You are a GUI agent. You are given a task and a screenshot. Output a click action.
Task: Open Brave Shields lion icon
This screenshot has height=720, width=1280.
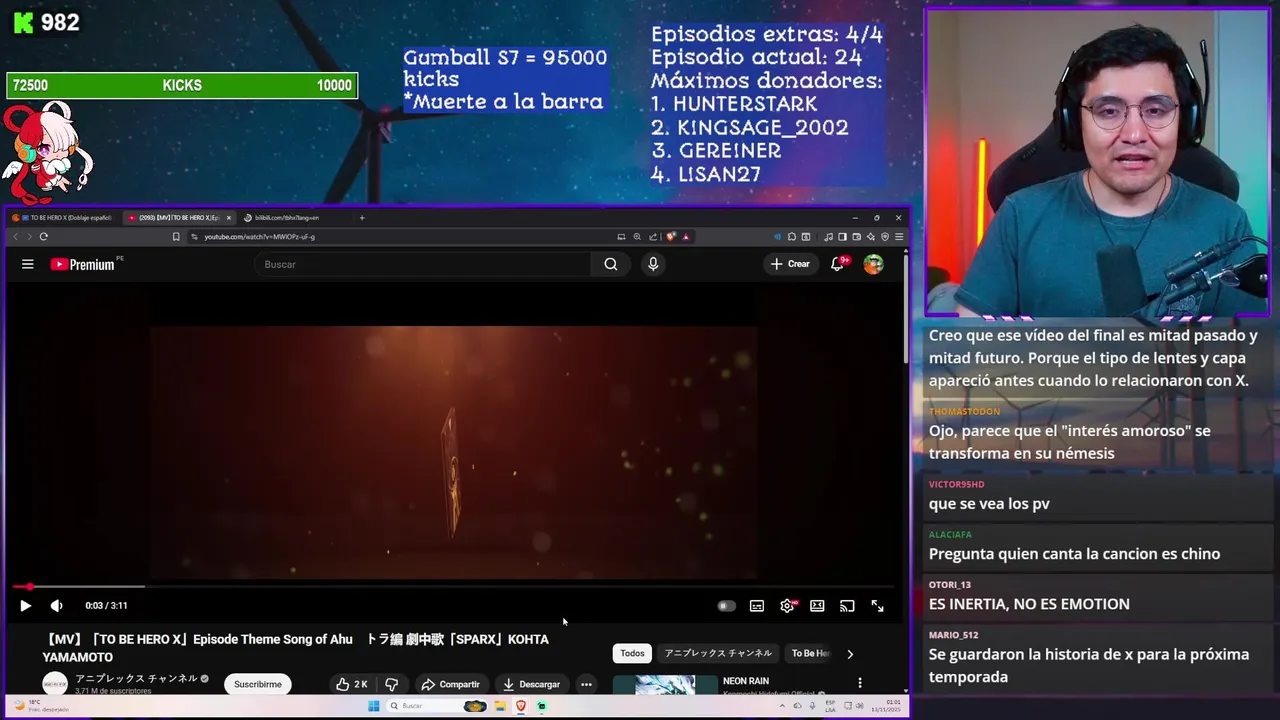[x=671, y=237]
